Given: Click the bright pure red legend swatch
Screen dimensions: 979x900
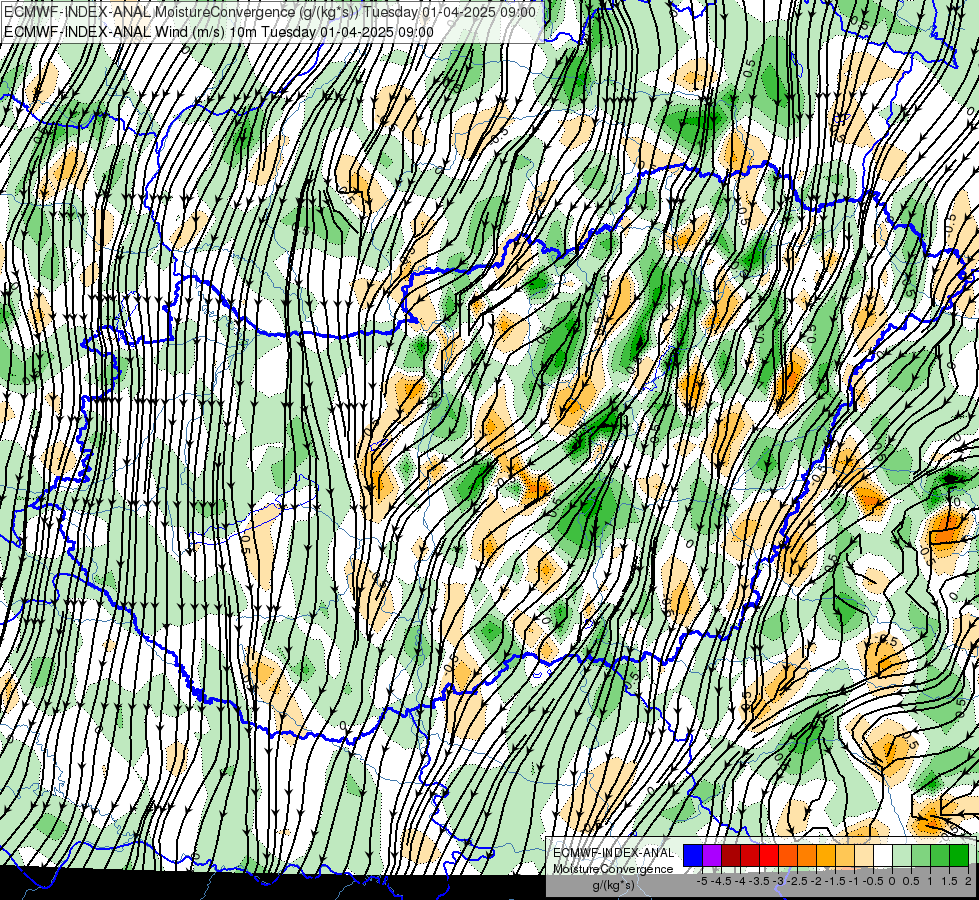Looking at the screenshot, I should (769, 855).
